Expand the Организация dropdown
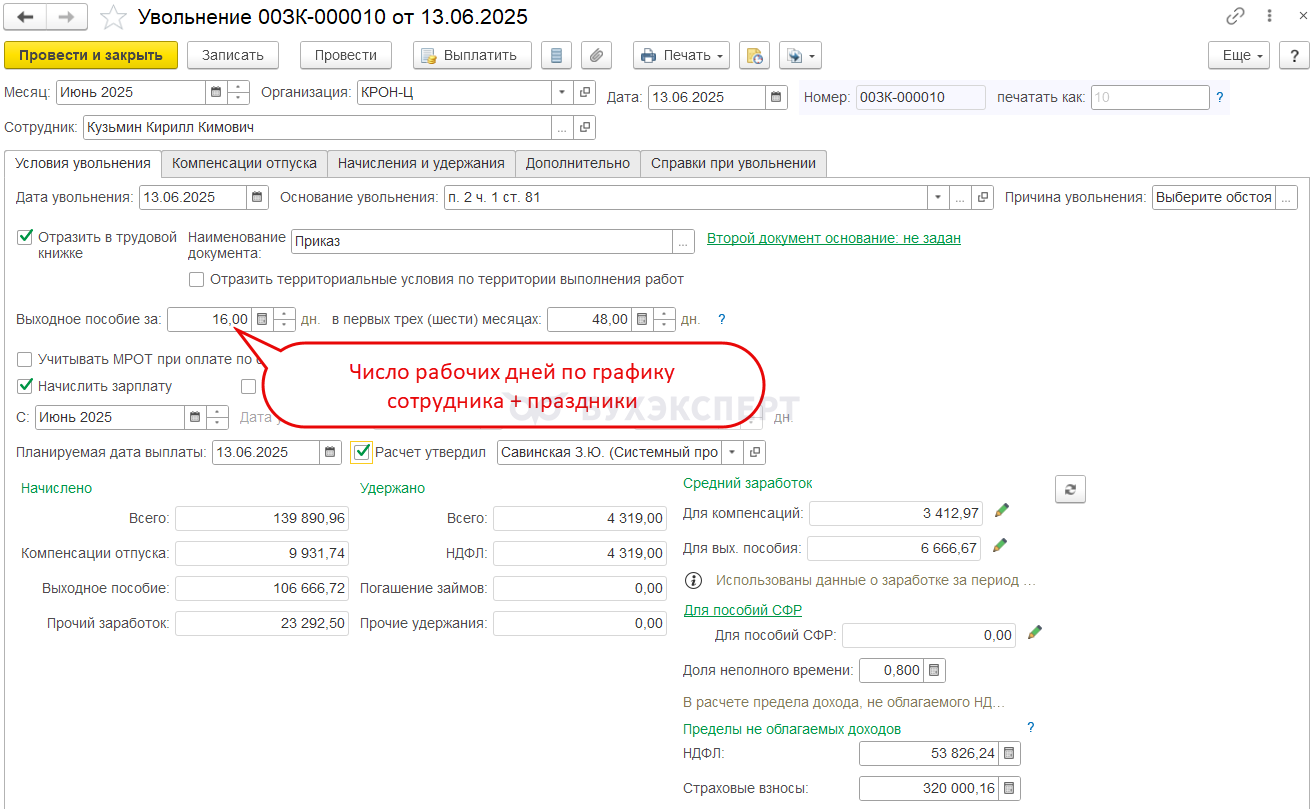Viewport: 1313px width, 809px height. coord(562,92)
